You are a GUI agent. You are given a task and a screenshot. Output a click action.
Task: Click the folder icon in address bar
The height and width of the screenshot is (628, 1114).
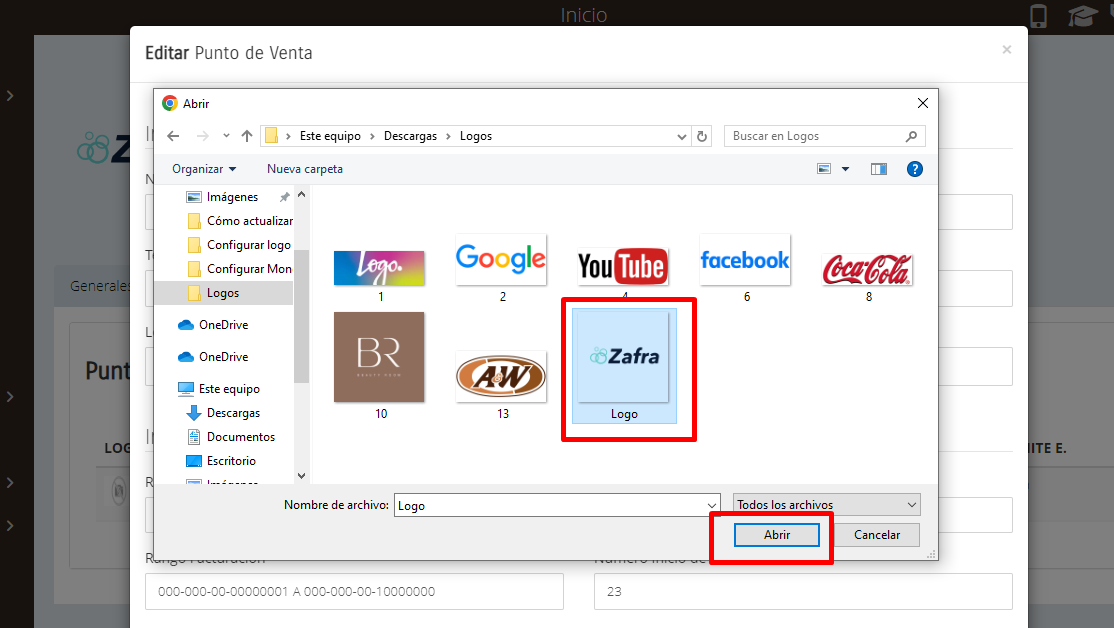click(271, 136)
